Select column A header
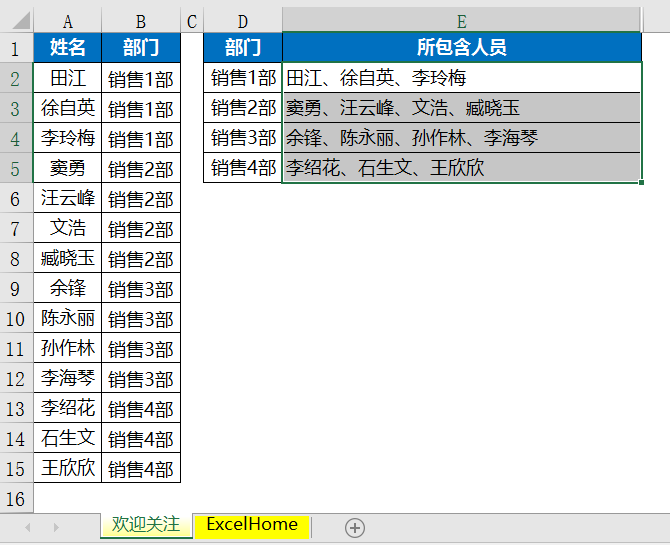 [x=68, y=21]
